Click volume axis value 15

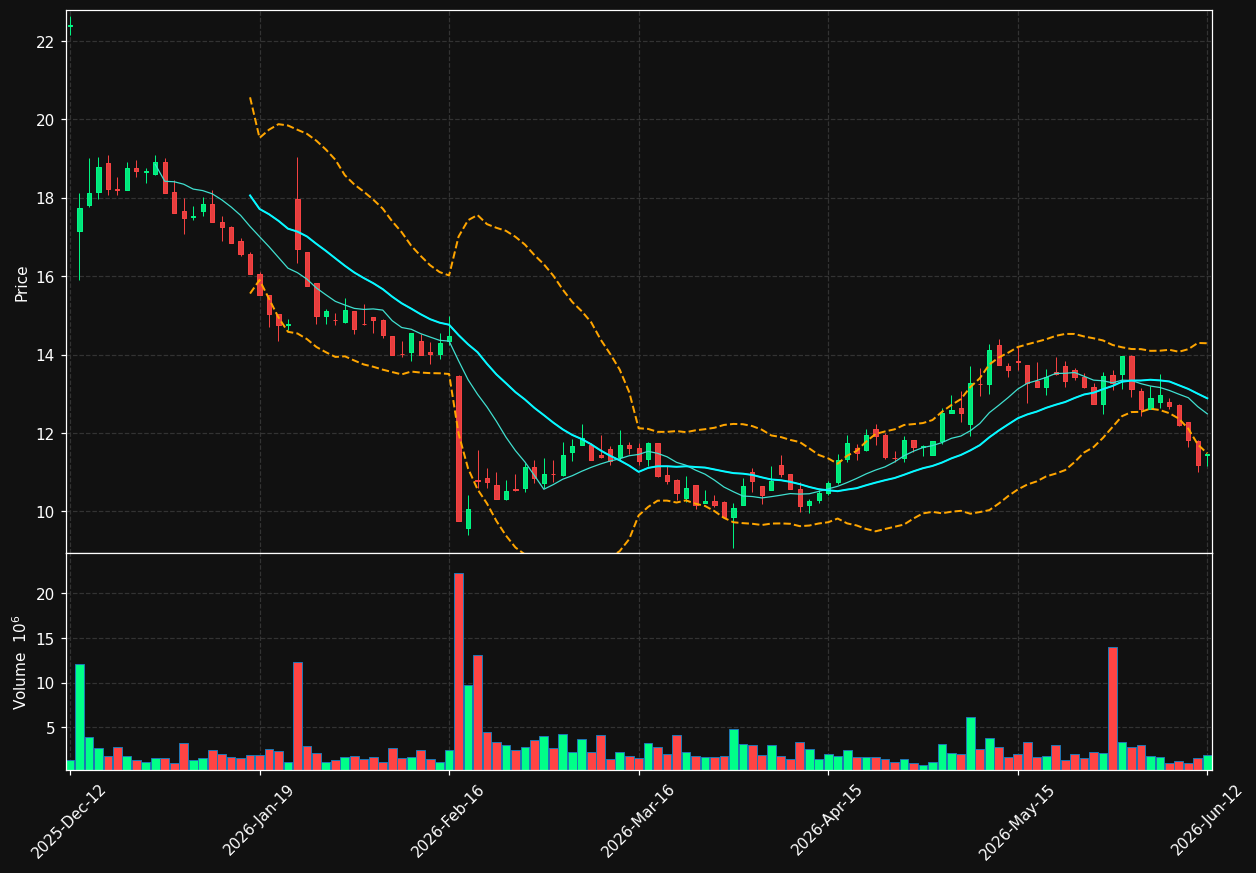(45, 639)
